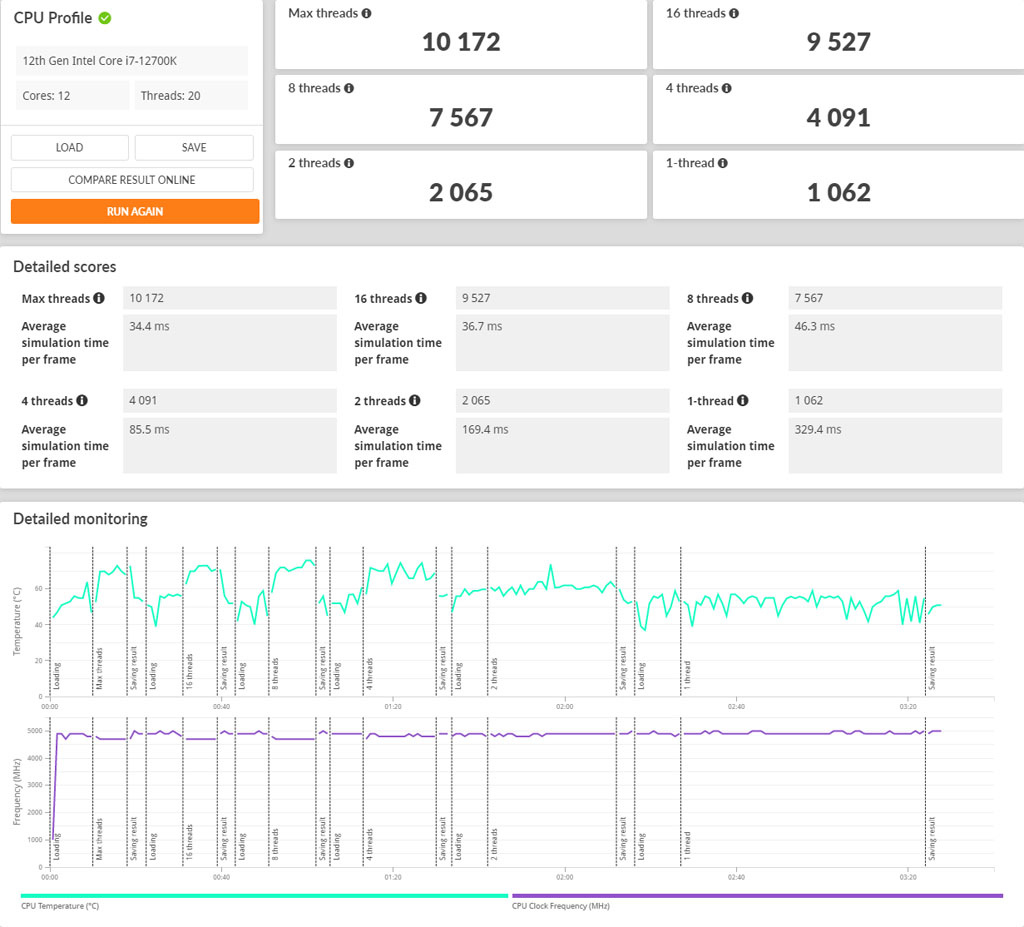Click the Frequency (MHz) axis label
The height and width of the screenshot is (927, 1024).
point(17,791)
